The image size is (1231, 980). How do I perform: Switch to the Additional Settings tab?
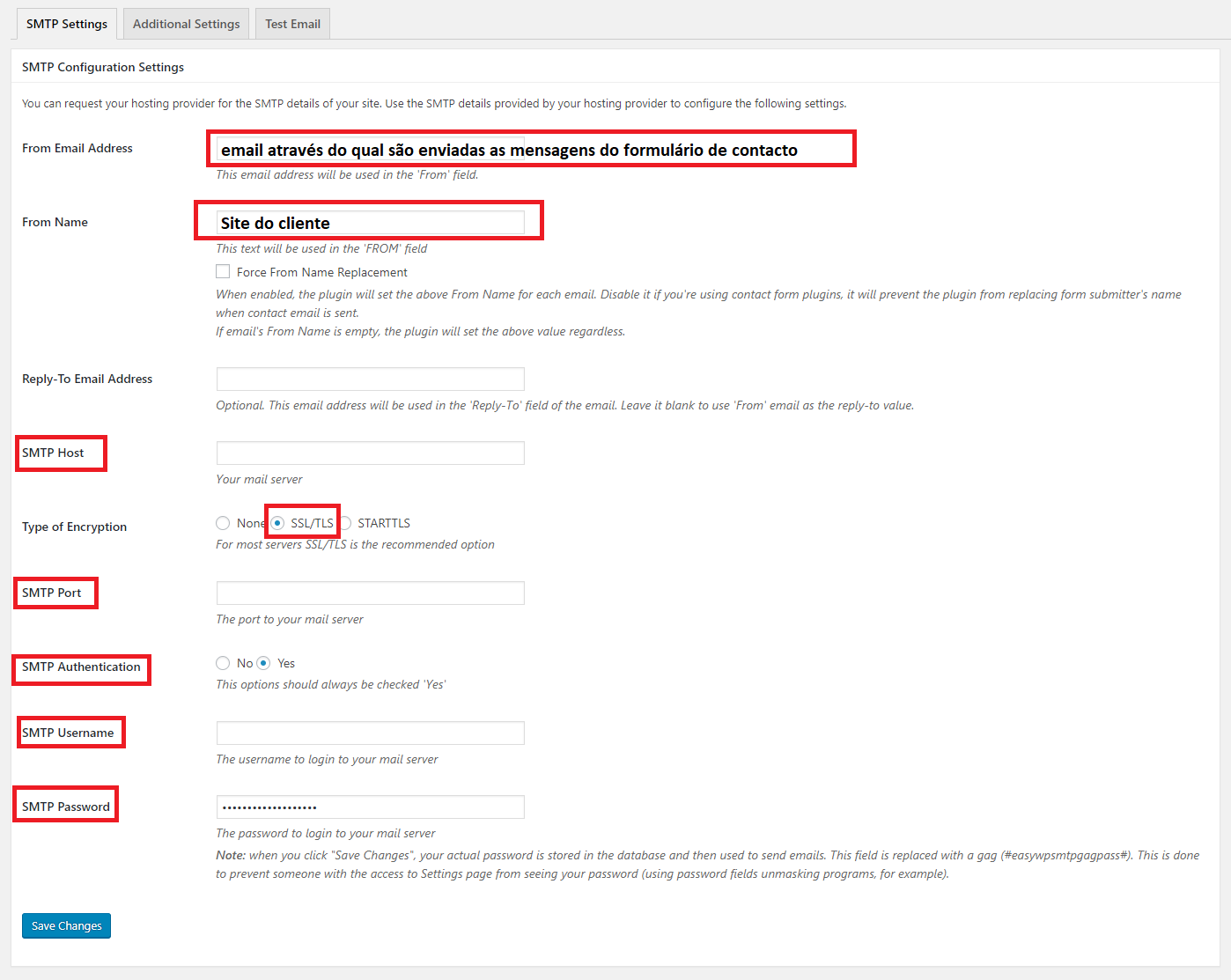coord(186,24)
